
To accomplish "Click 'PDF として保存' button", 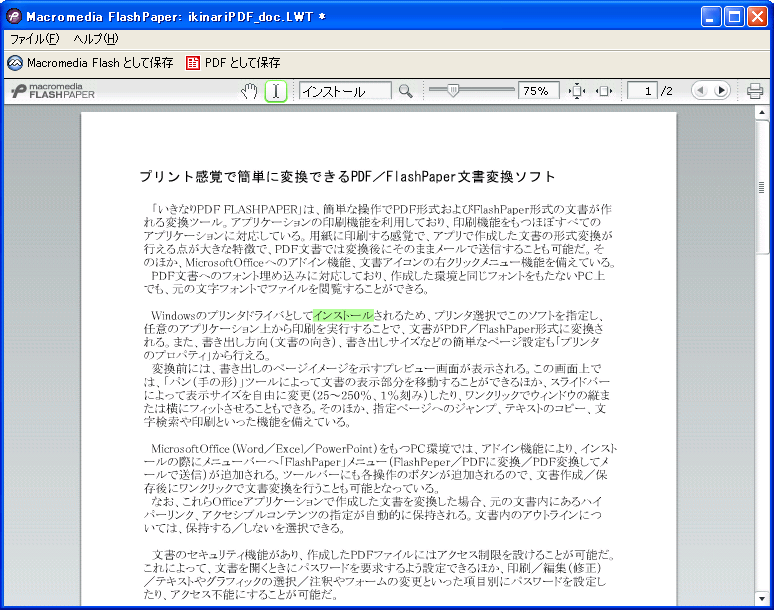I will coord(233,63).
